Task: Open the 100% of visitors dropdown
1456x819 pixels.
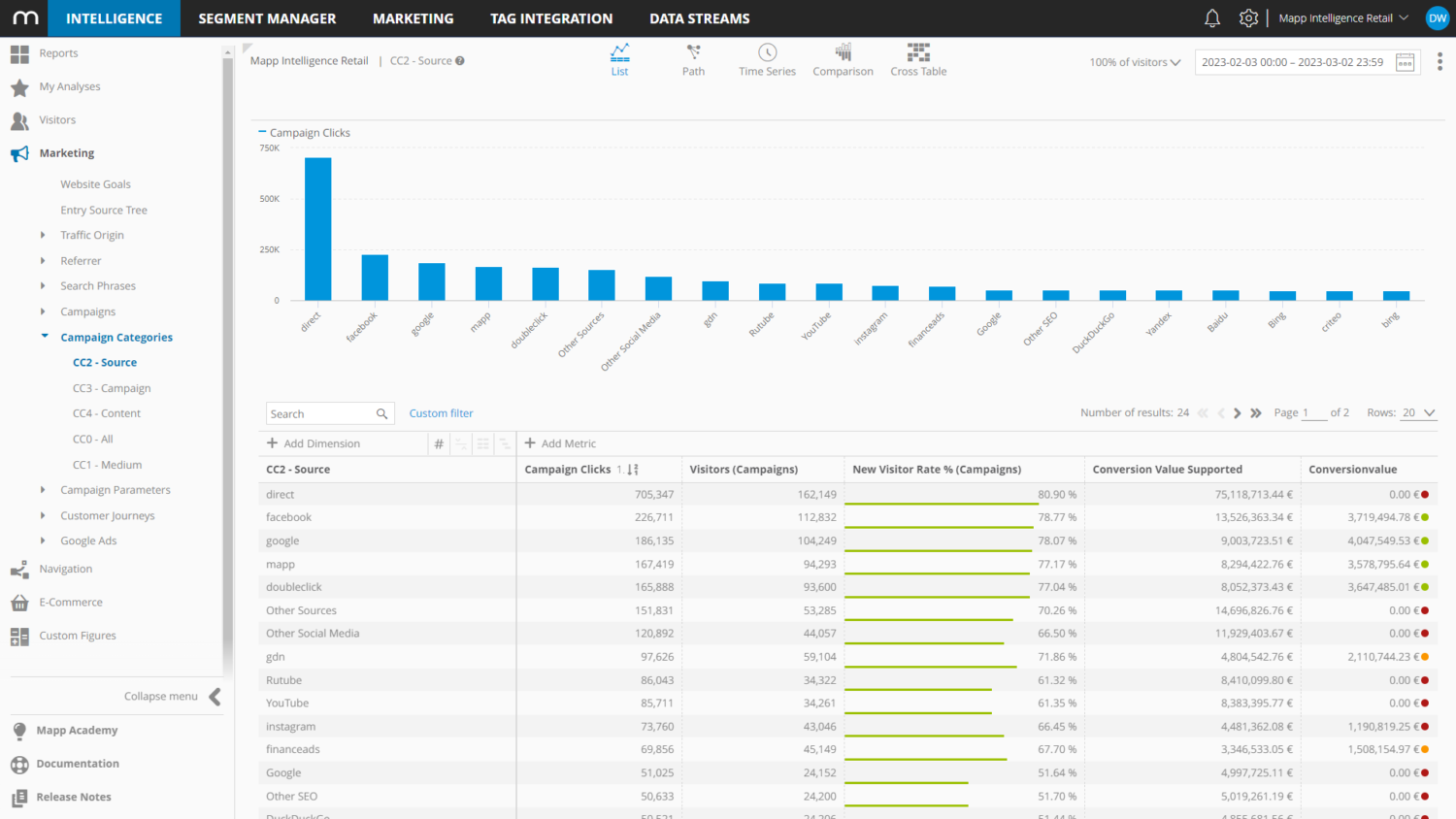Action: [1135, 62]
